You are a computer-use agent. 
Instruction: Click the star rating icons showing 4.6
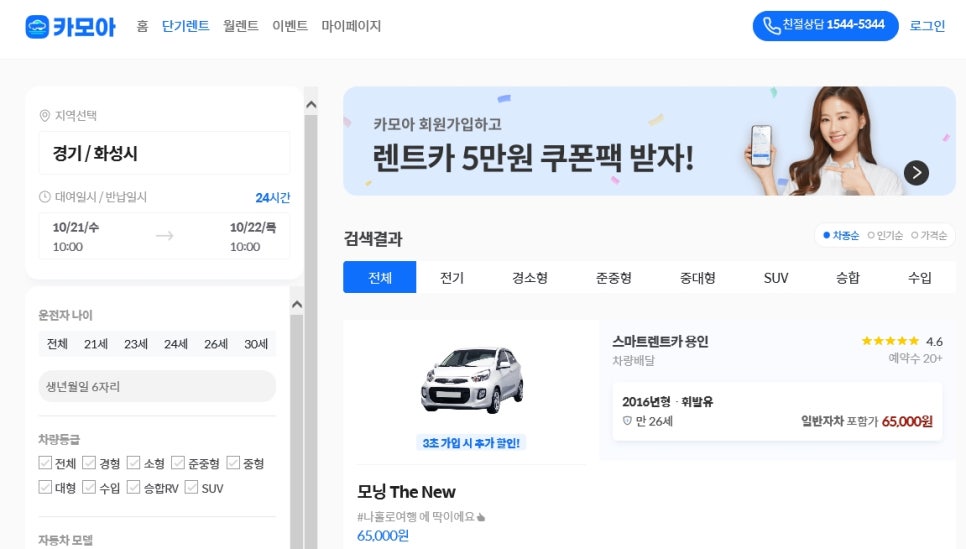point(890,341)
